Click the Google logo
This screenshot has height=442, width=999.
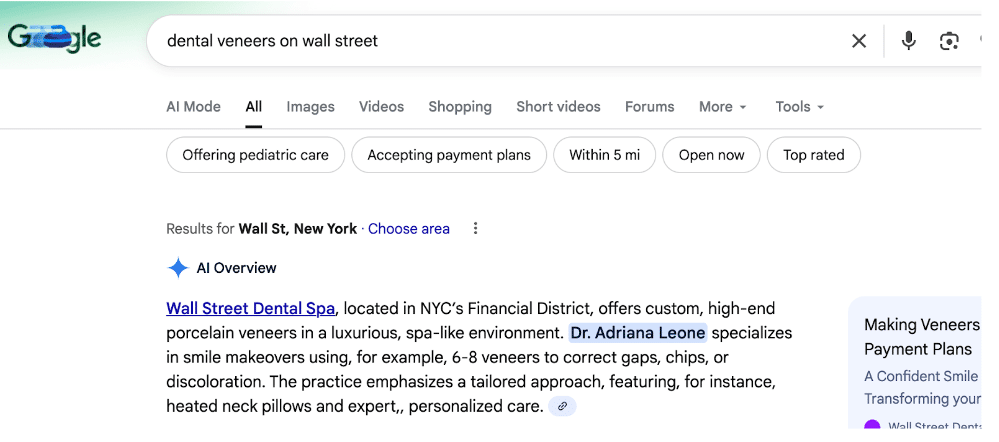click(55, 40)
